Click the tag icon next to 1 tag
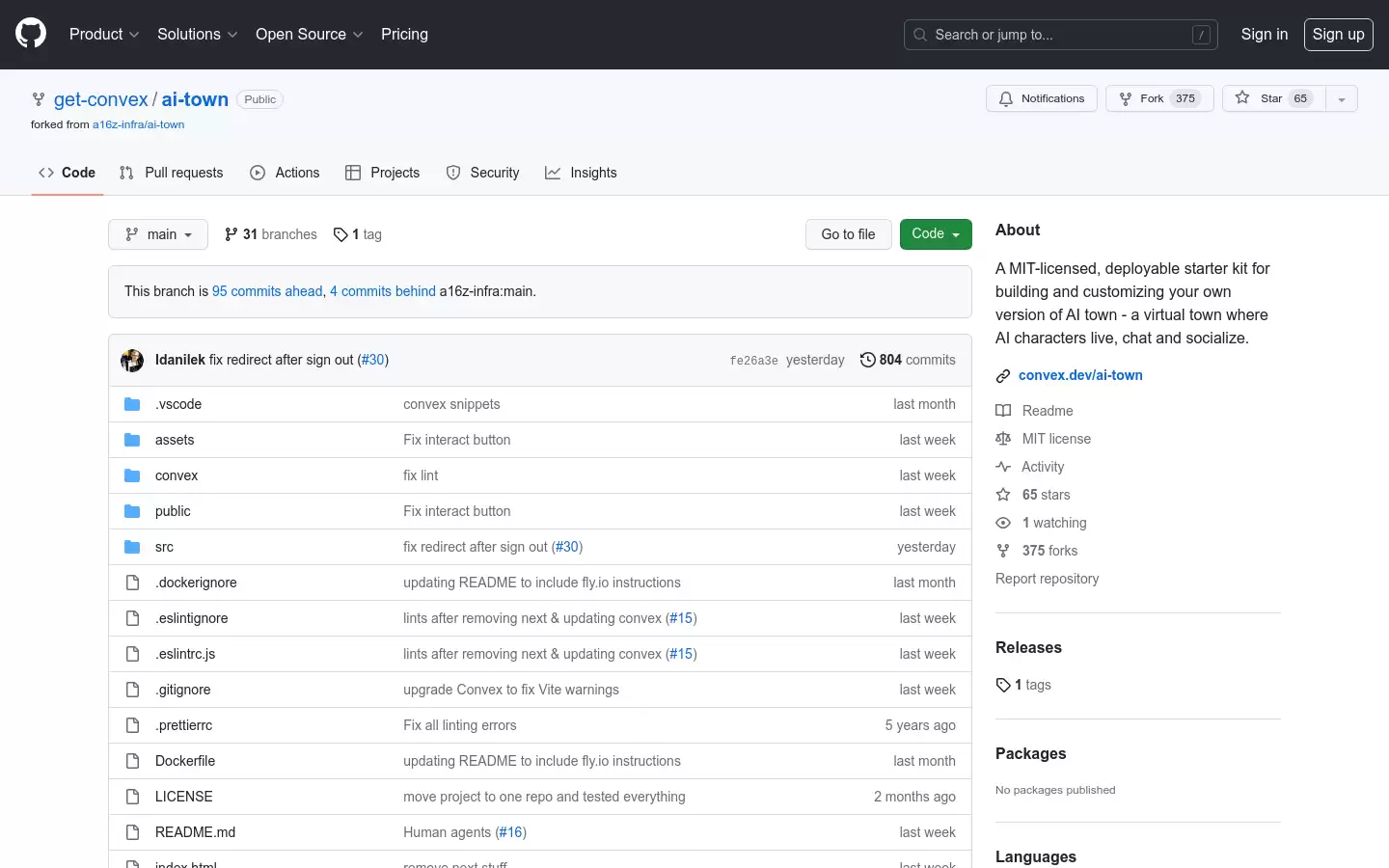 click(x=340, y=234)
